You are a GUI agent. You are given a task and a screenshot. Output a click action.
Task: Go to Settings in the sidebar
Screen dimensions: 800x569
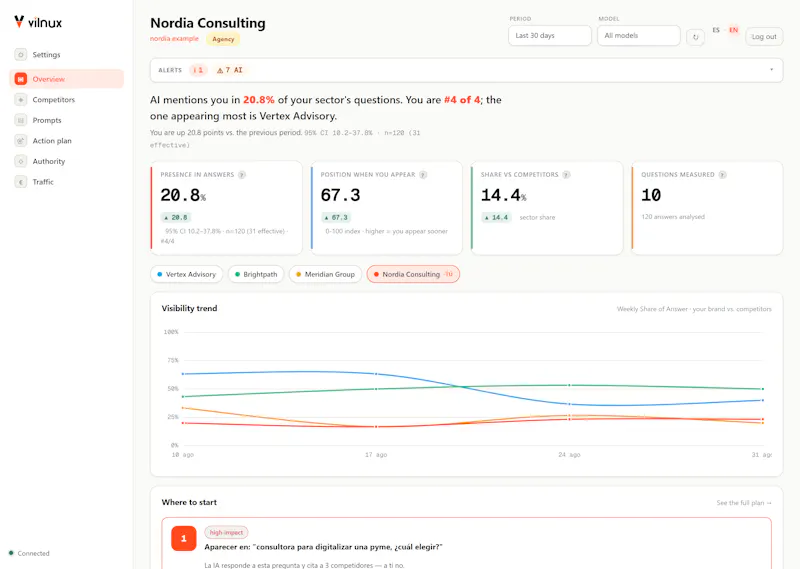(x=66, y=55)
